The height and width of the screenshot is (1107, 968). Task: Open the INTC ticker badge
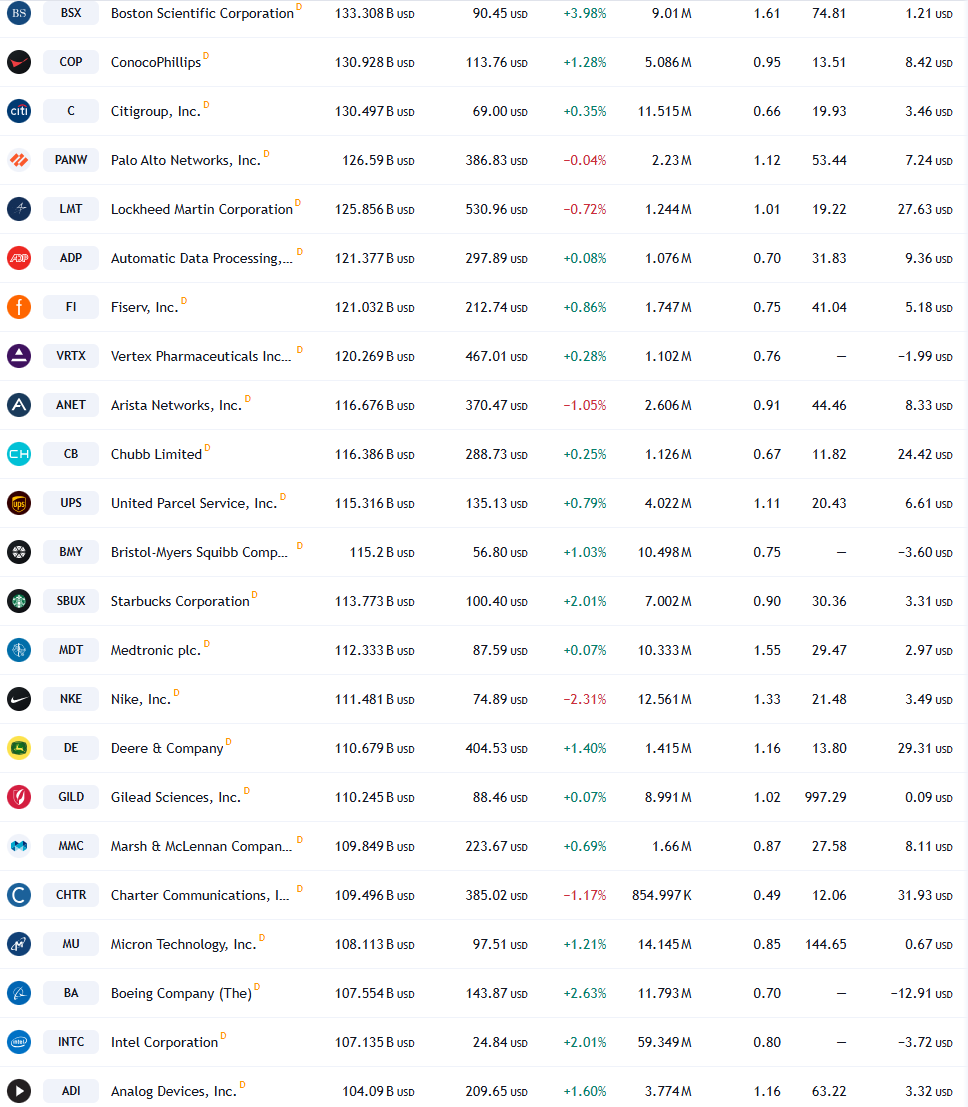point(71,1042)
